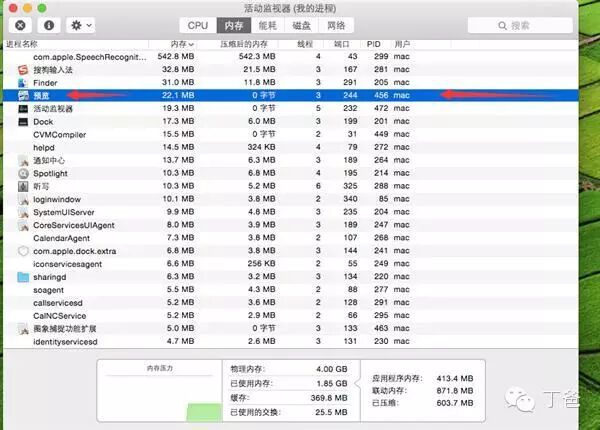The image size is (600, 430).
Task: Select the com.apple.SpeechRecognit... process row
Action: 291,57
